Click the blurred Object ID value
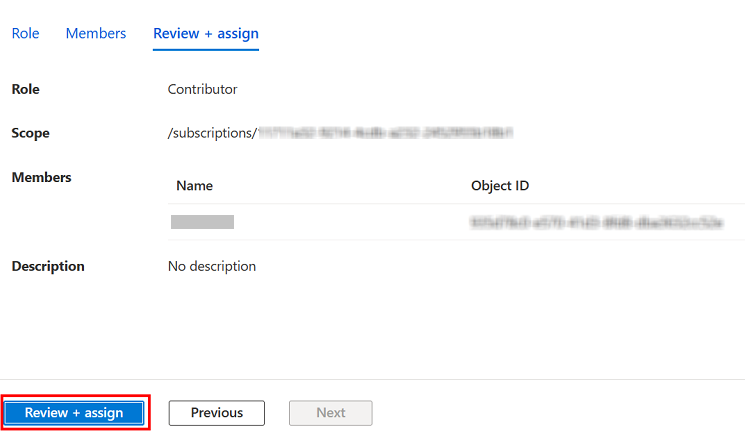The width and height of the screenshot is (745, 436). pyautogui.click(x=596, y=222)
